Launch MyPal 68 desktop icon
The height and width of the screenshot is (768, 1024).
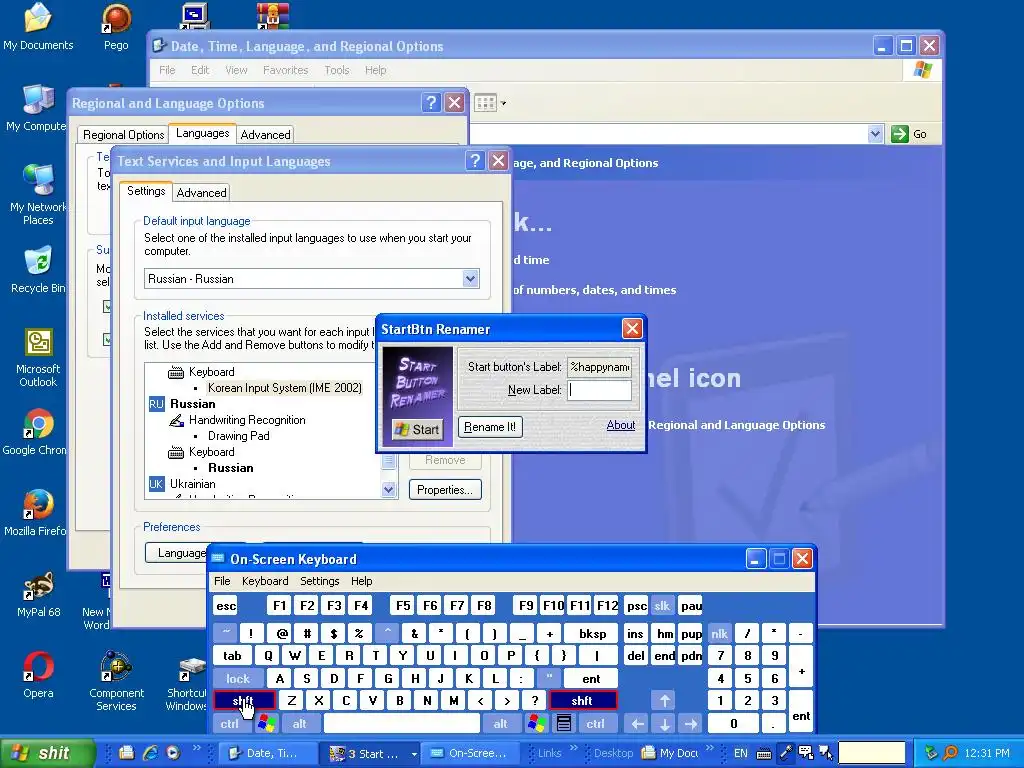[x=39, y=594]
